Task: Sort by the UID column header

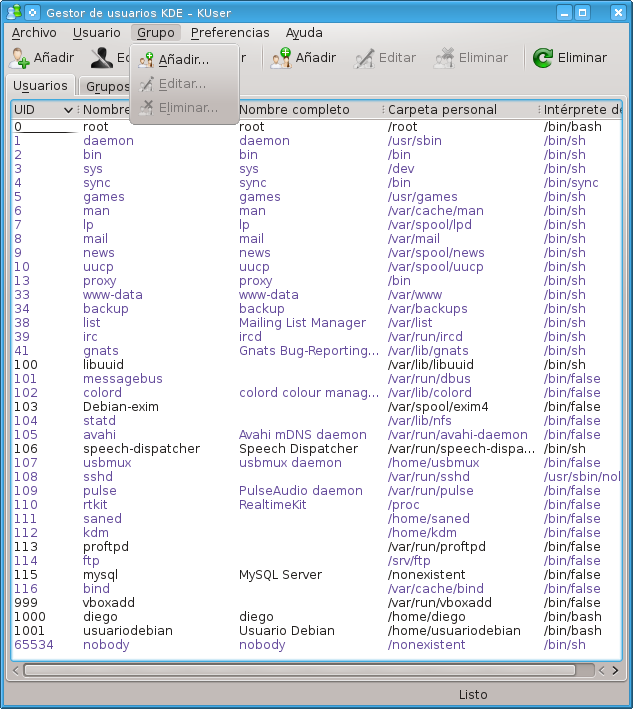Action: (x=43, y=109)
